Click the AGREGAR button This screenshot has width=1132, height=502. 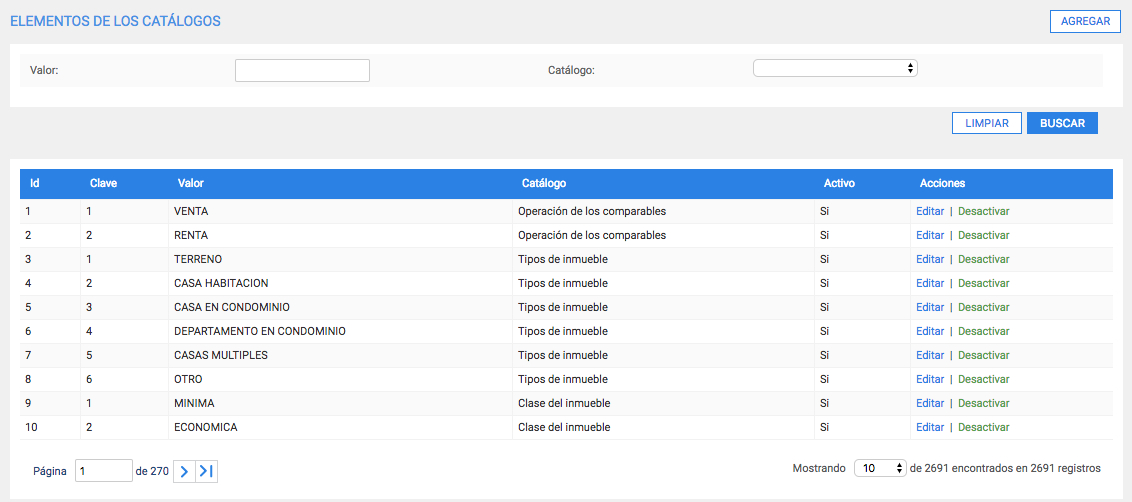(x=1085, y=22)
